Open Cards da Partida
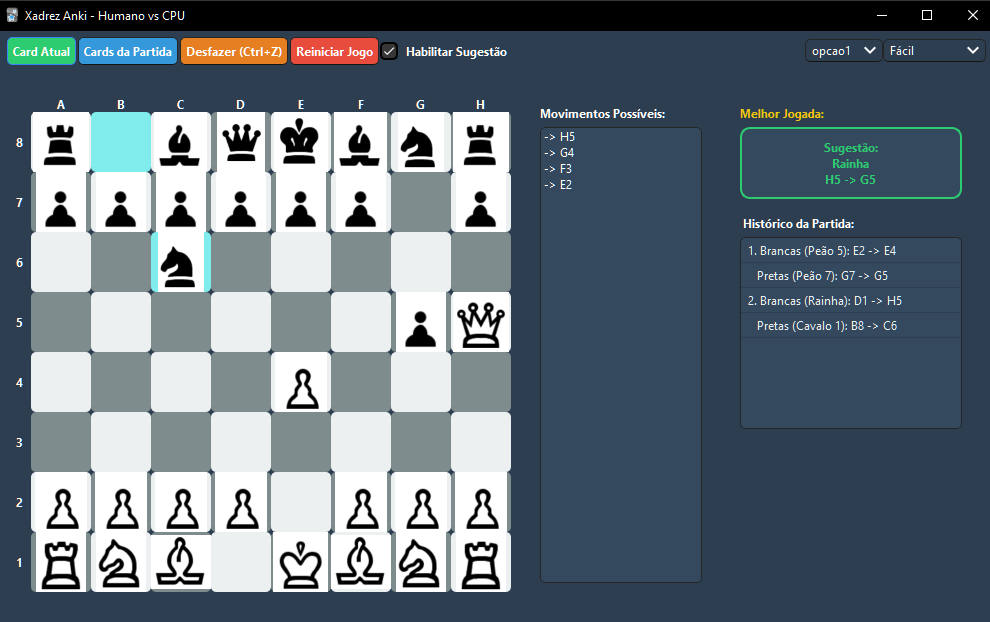 pos(128,51)
